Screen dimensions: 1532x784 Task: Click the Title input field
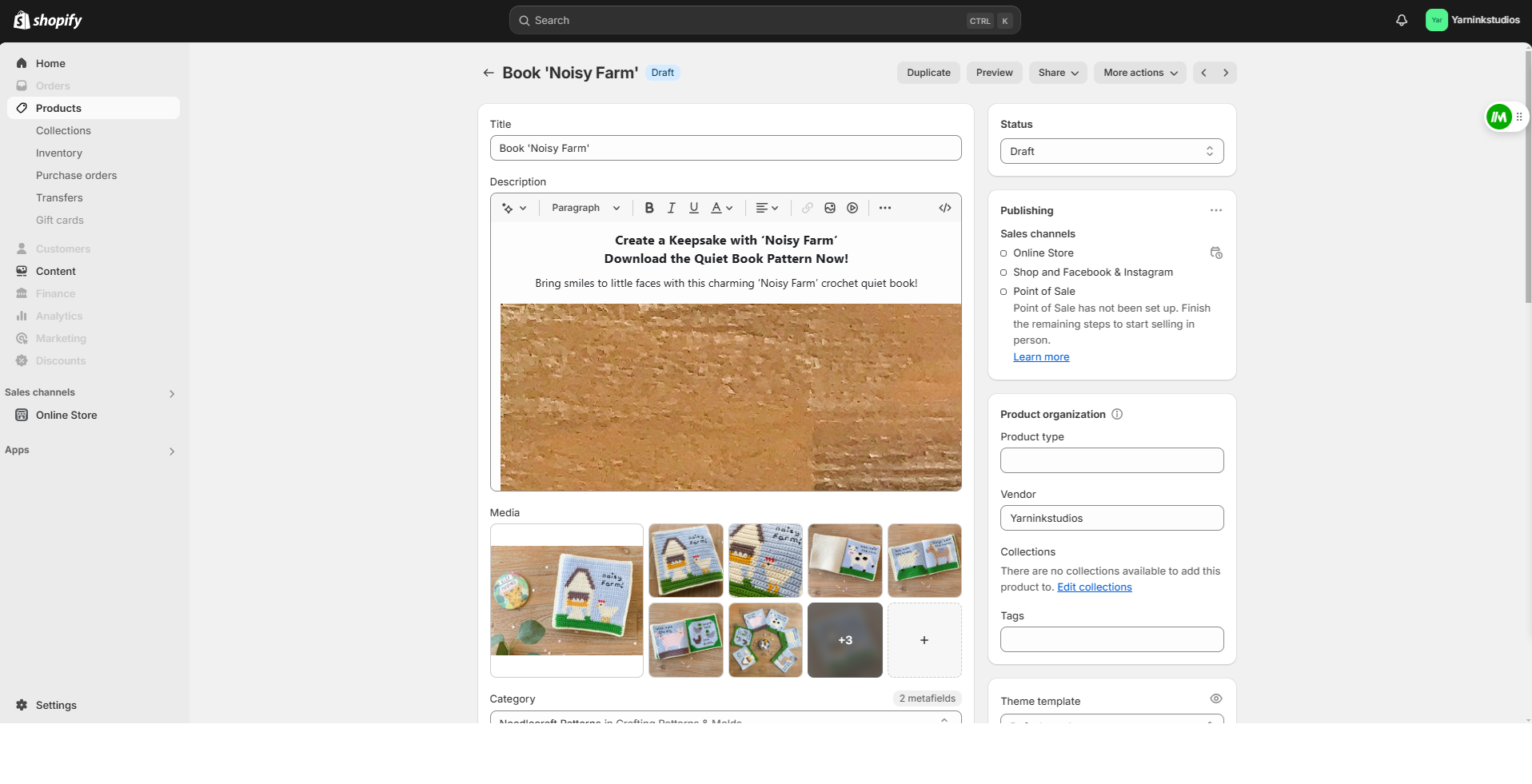[725, 148]
